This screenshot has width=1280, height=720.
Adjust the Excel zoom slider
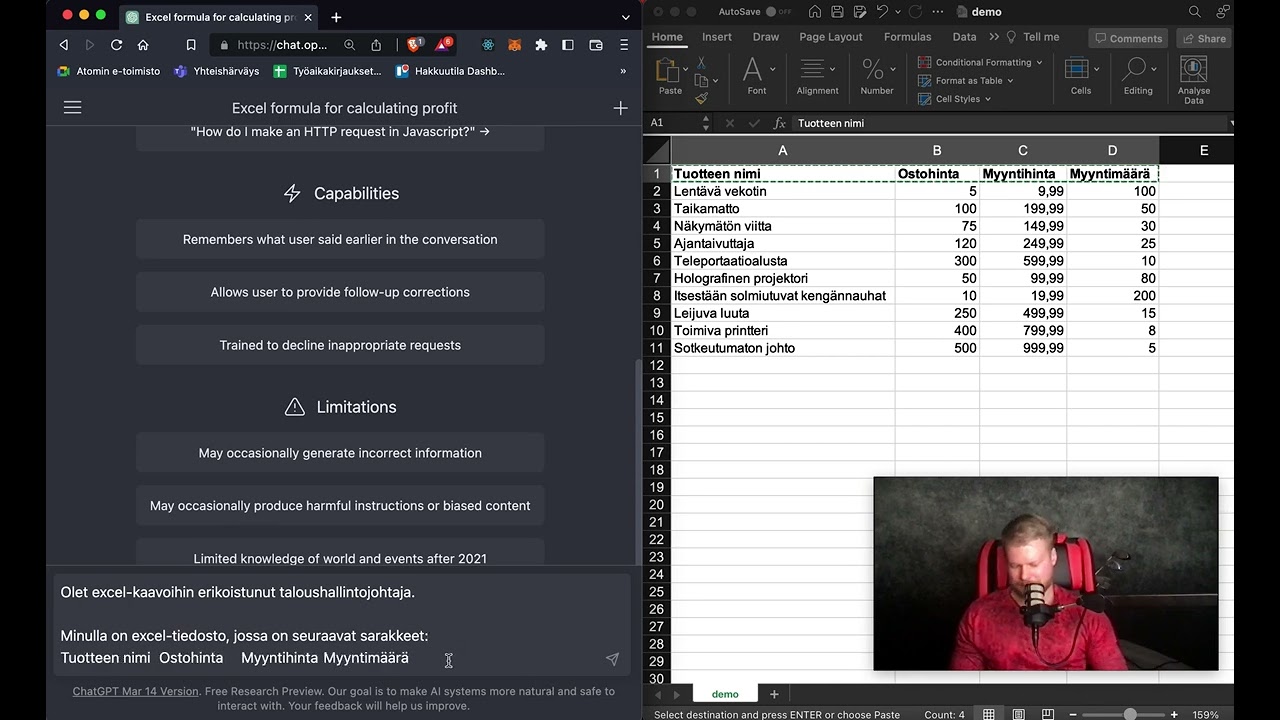[x=1130, y=714]
